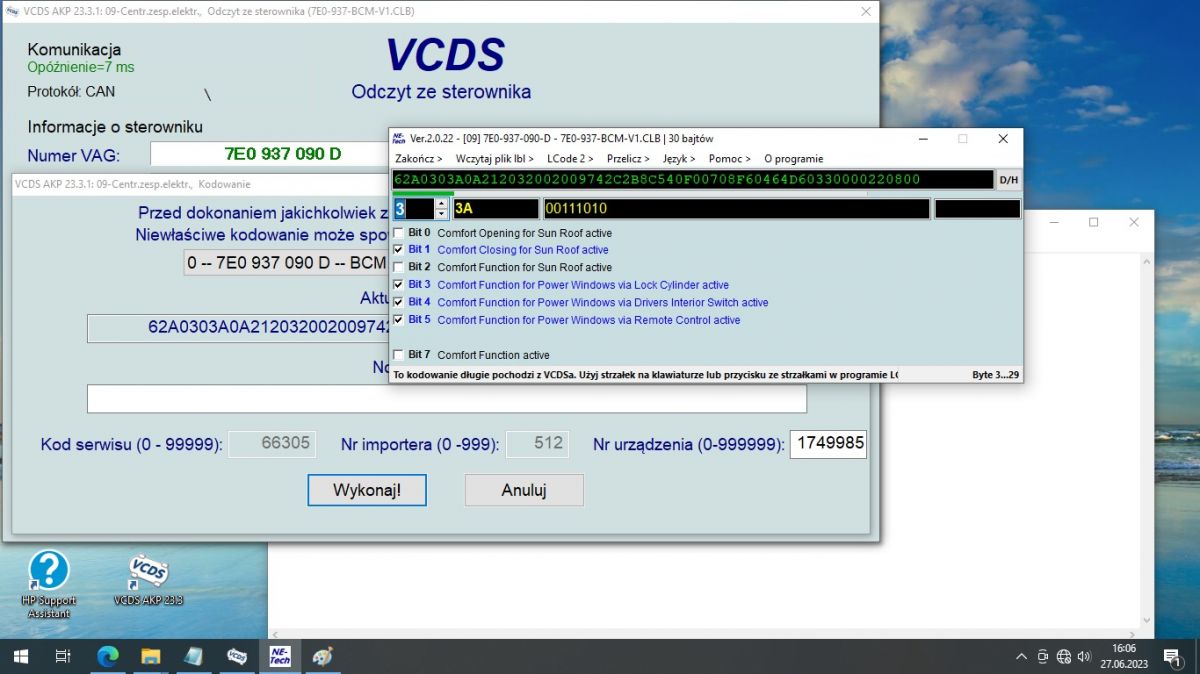Uncheck Bit 3 Power Windows via Lock Cylinder
The image size is (1200, 674).
coord(399,285)
